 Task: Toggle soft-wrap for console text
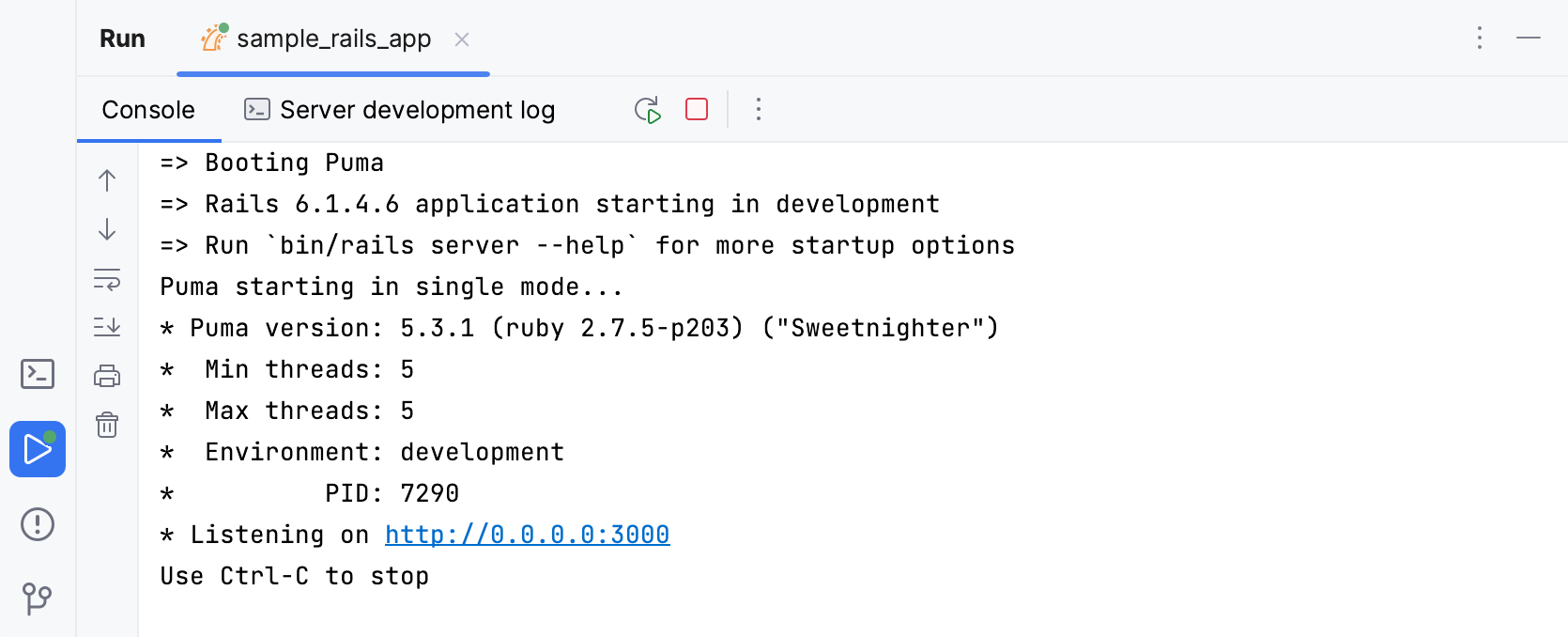[x=107, y=280]
